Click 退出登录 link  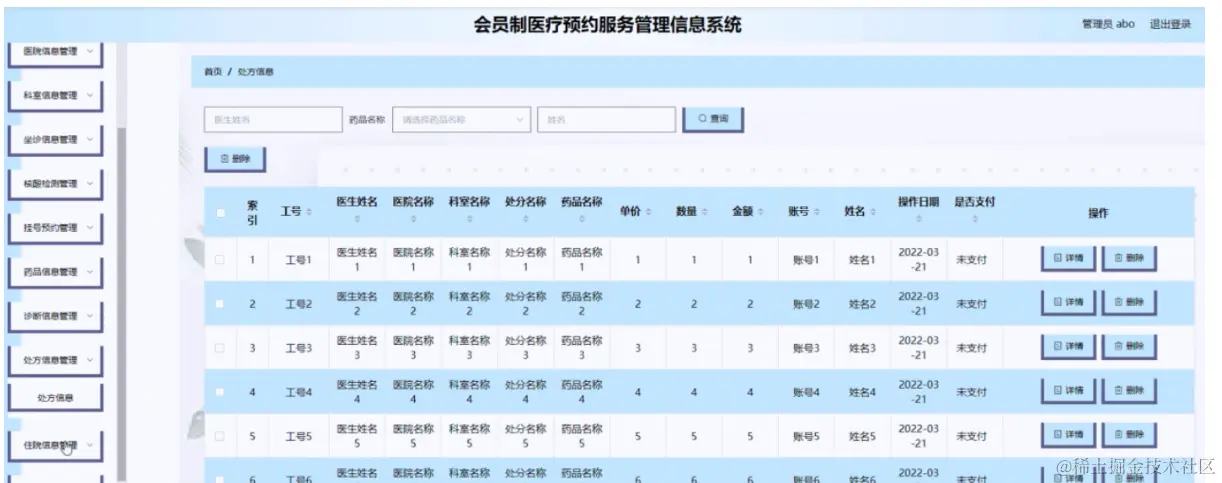(x=1170, y=25)
